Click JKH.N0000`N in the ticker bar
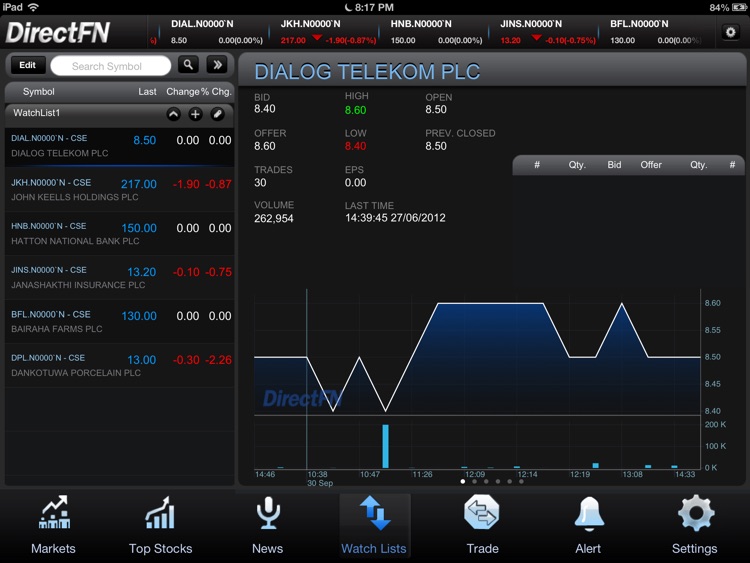 pos(310,24)
